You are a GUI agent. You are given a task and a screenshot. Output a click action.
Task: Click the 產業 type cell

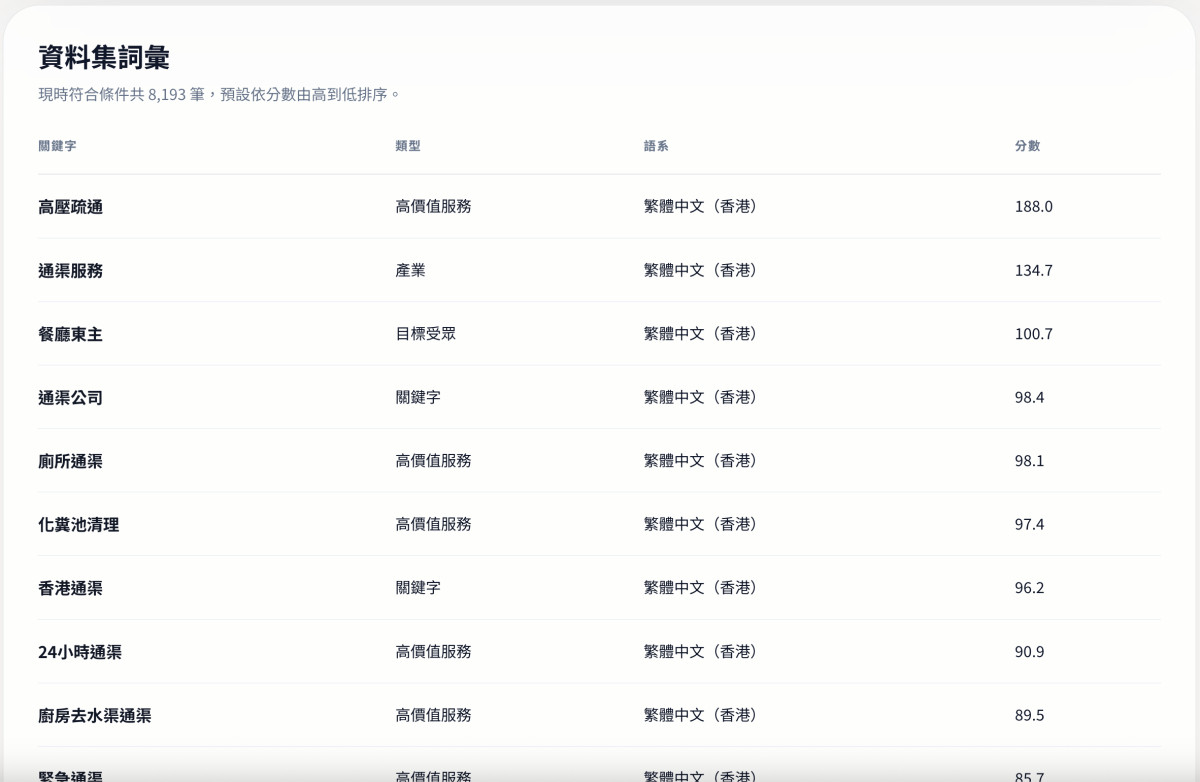(x=411, y=271)
